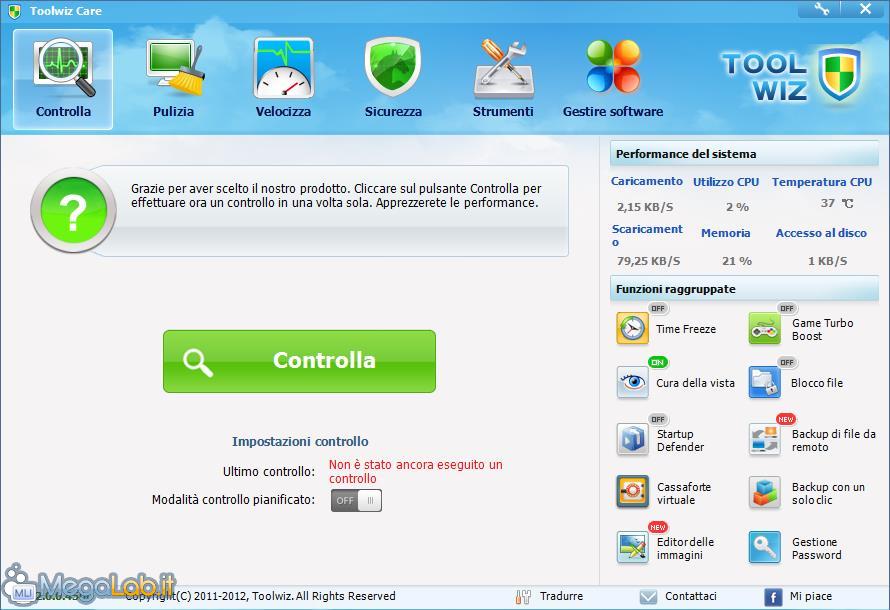Open settings via the wrench icon
This screenshot has width=890, height=610.
click(x=821, y=9)
